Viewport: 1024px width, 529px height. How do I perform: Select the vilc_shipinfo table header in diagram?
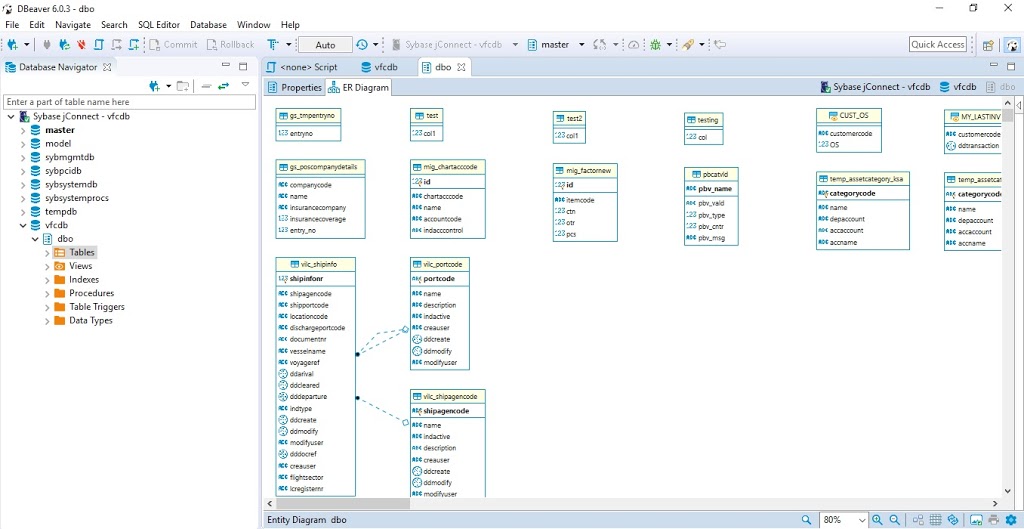(315, 264)
